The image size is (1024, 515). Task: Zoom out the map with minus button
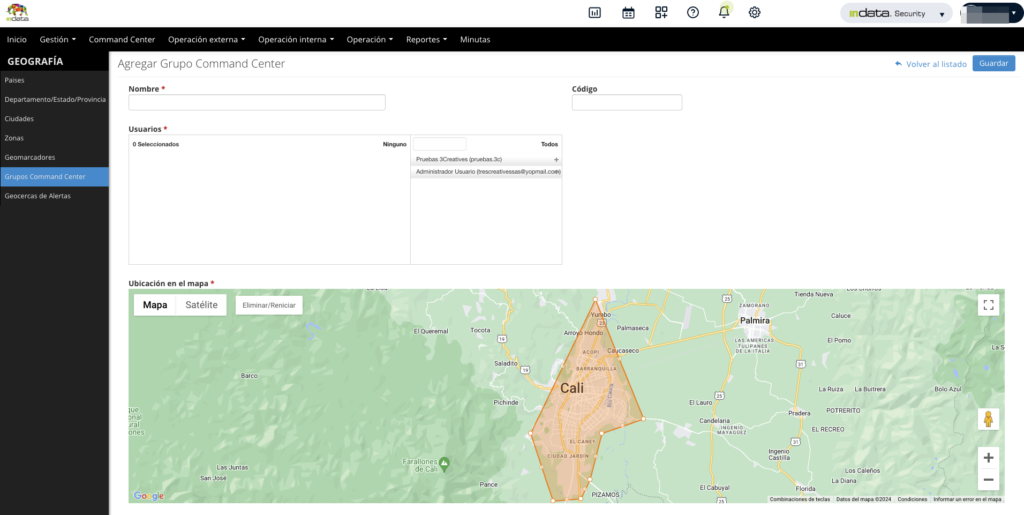[988, 480]
